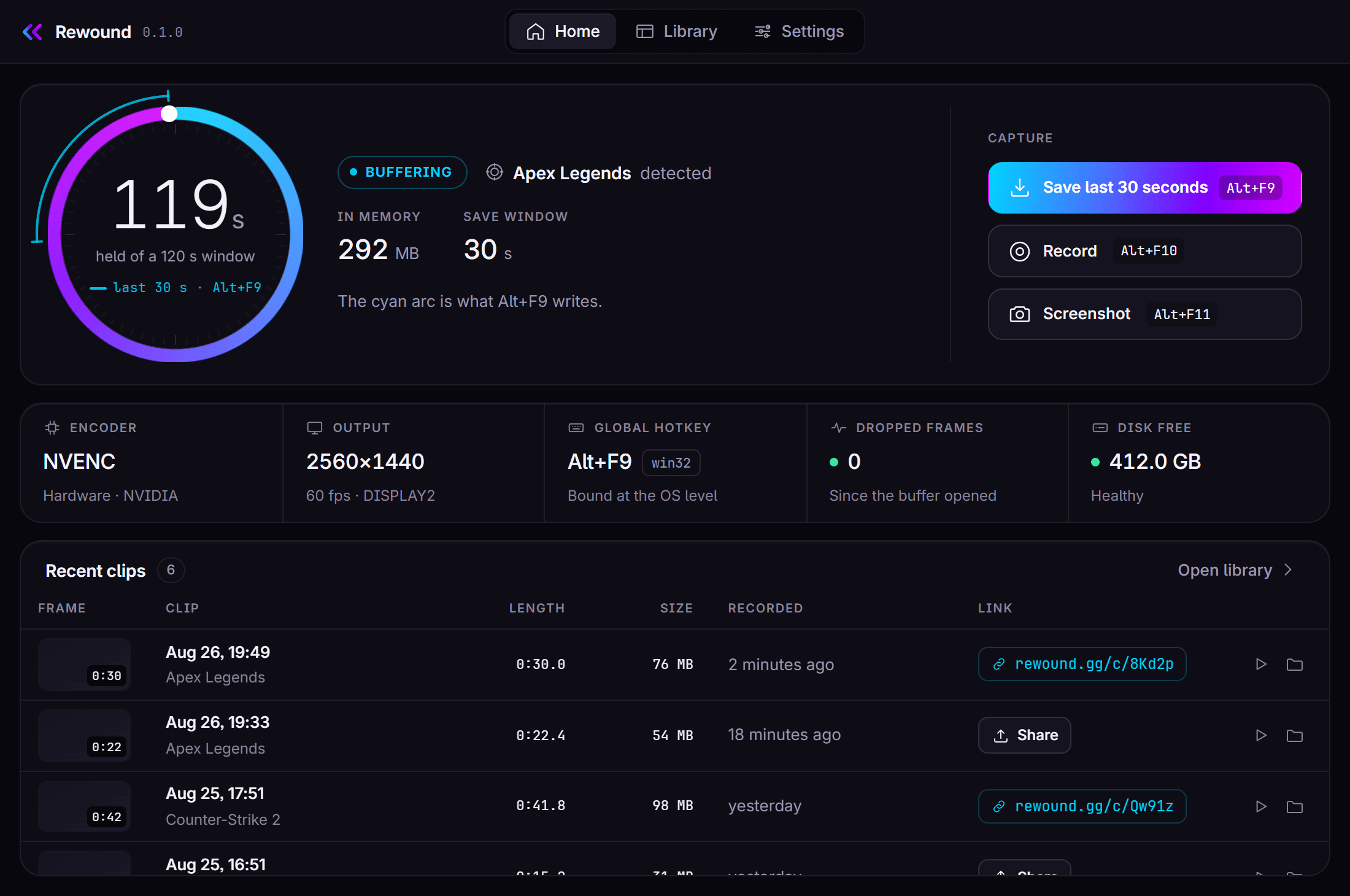Click the GLOBAL HOTKEY keyboard icon
The image size is (1350, 896).
click(576, 428)
